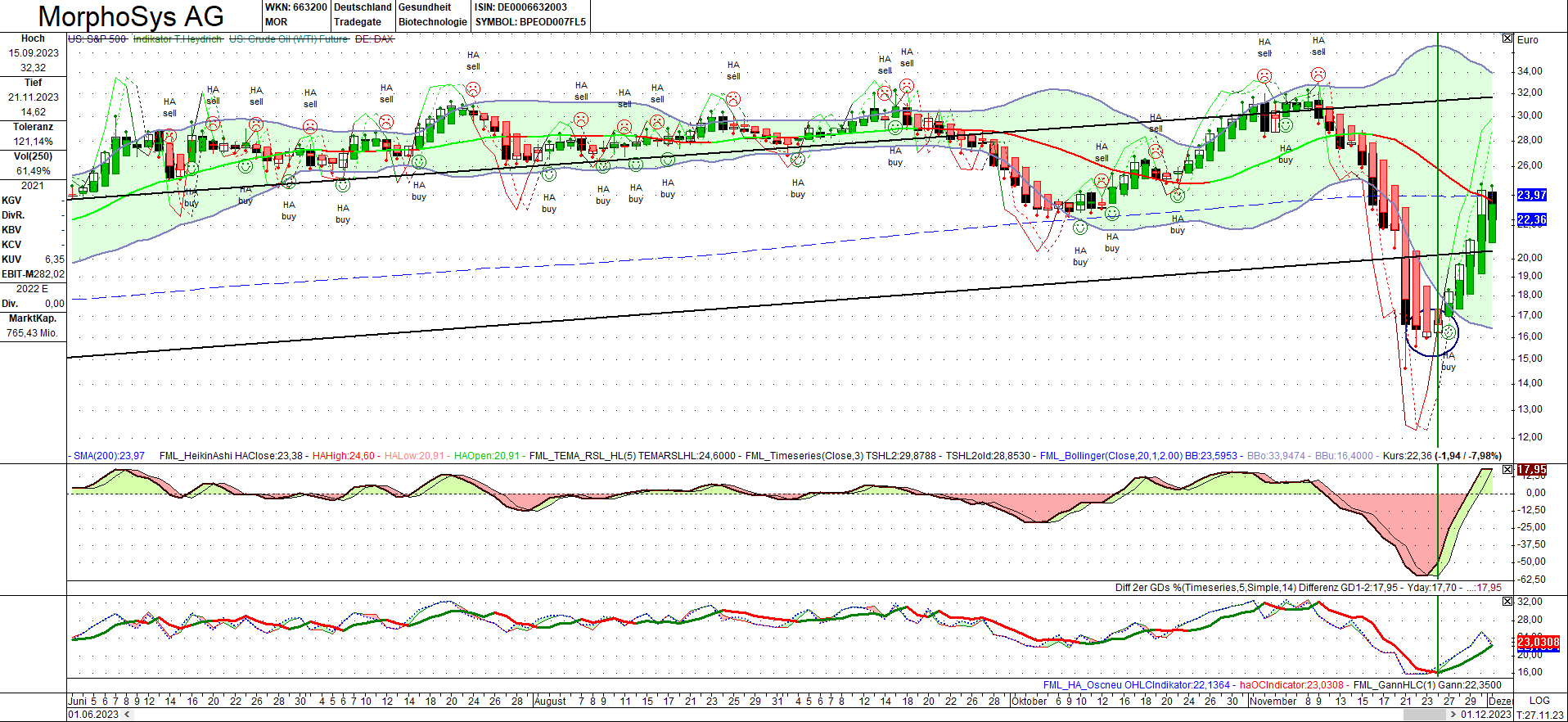Screen dimensions: 1568x722
Task: Click the MOR ticker label
Action: (x=277, y=22)
